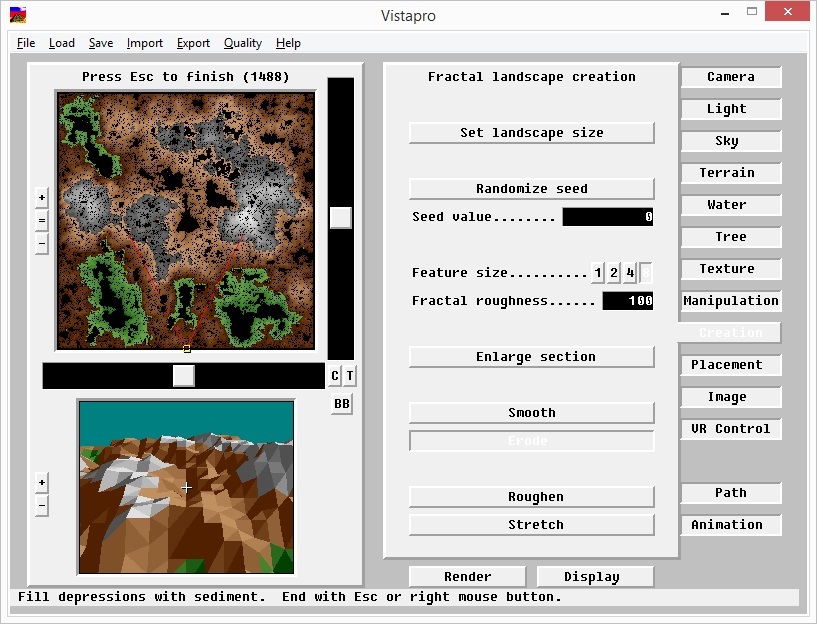Click the Display button
The height and width of the screenshot is (624, 817).
(595, 577)
